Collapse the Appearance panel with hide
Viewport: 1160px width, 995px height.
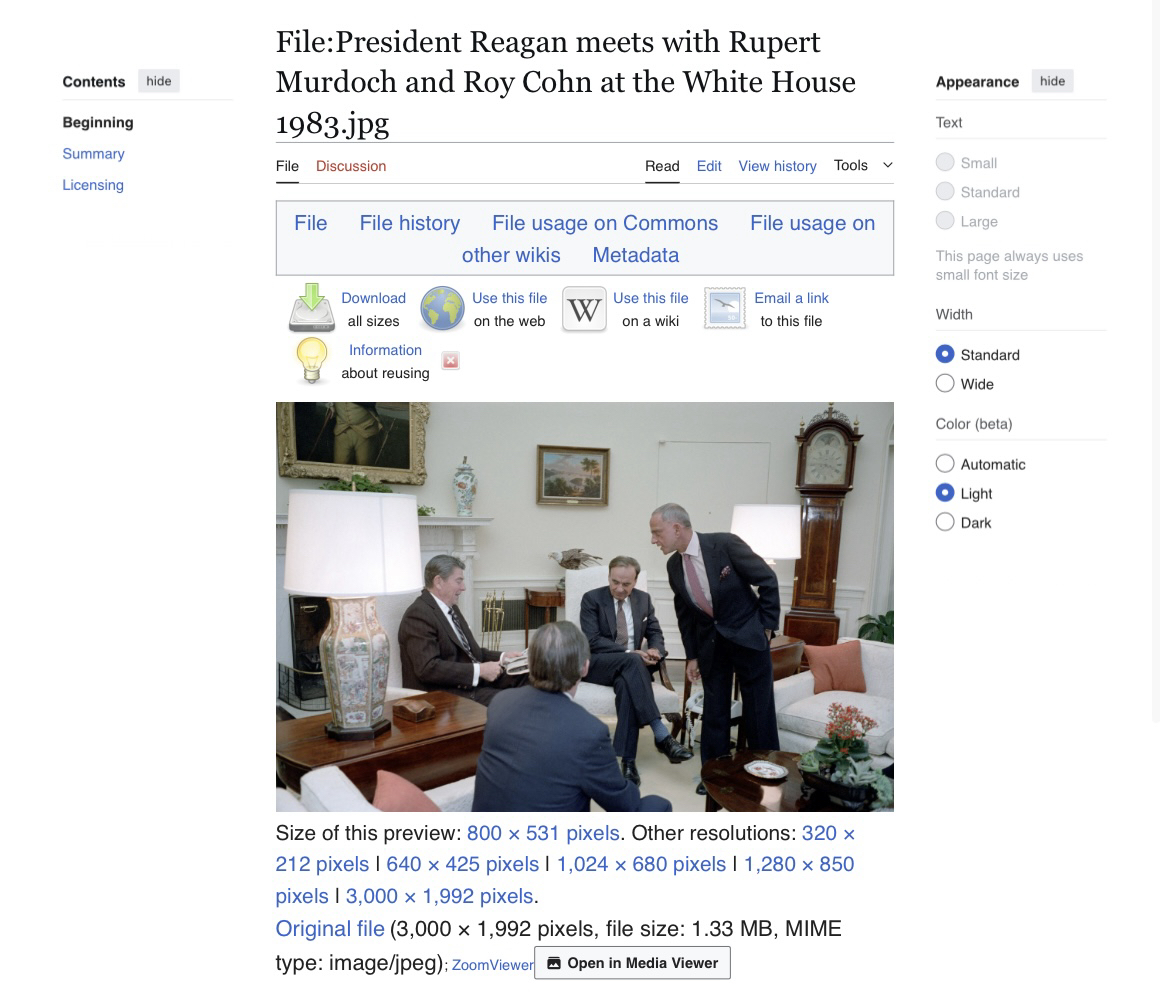pos(1052,81)
